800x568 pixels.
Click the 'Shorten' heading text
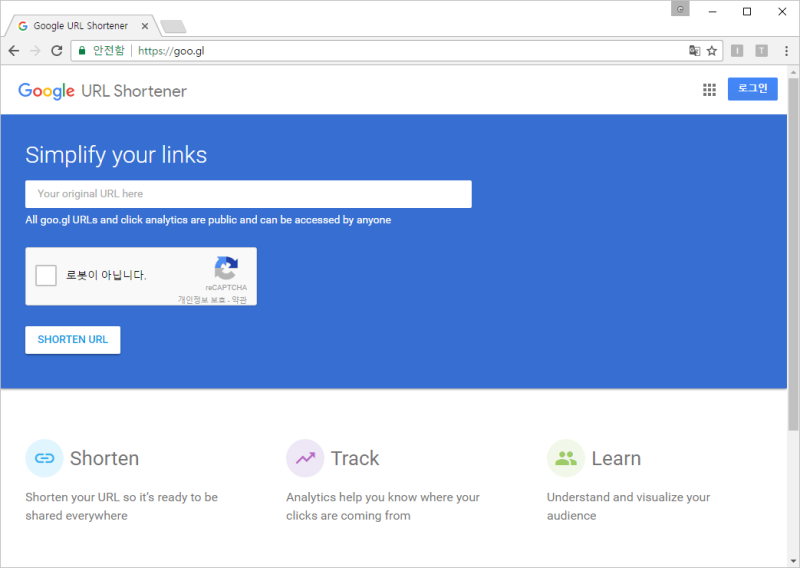pyautogui.click(x=105, y=458)
